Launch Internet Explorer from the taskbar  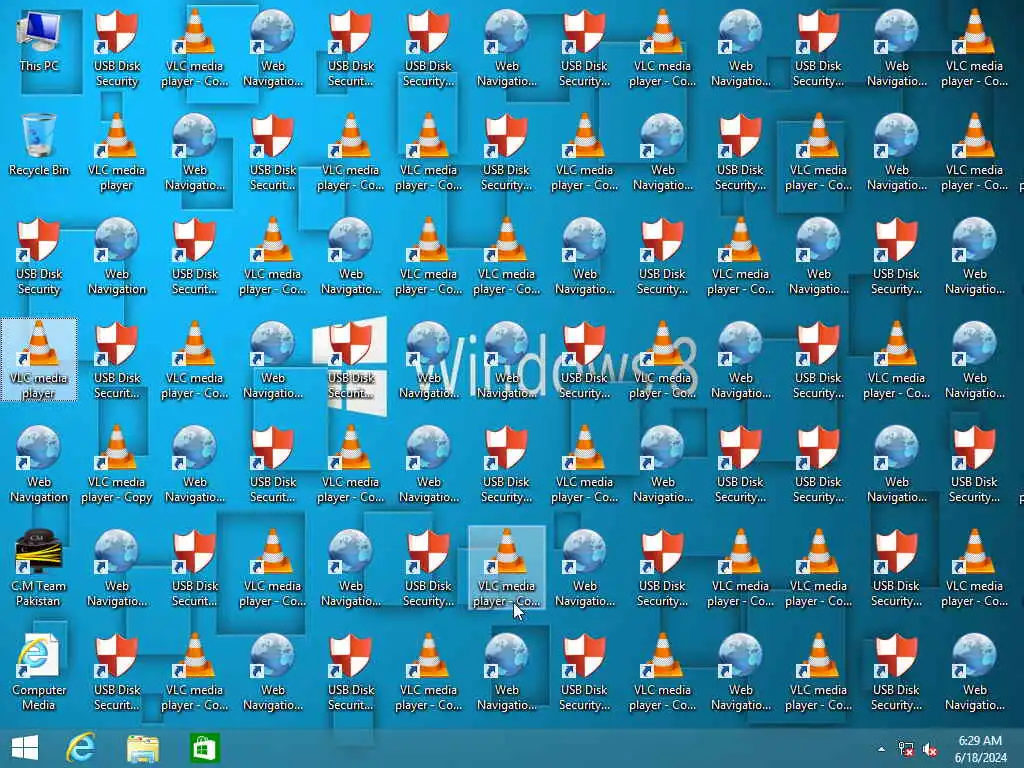[81, 748]
